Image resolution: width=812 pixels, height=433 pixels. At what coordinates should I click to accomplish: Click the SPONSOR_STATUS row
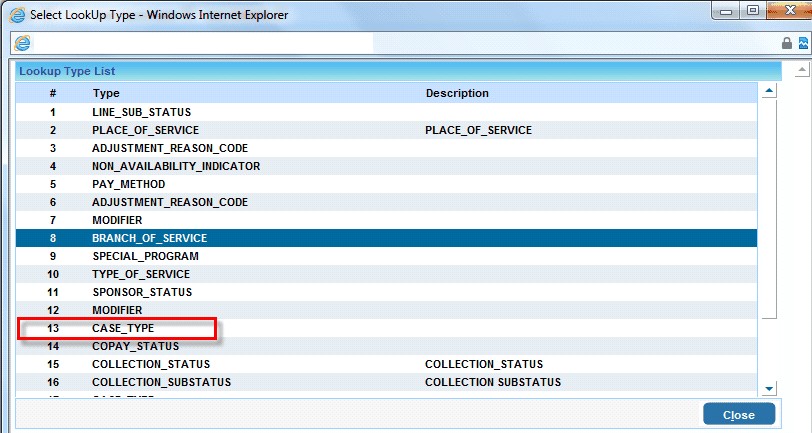pyautogui.click(x=141, y=292)
